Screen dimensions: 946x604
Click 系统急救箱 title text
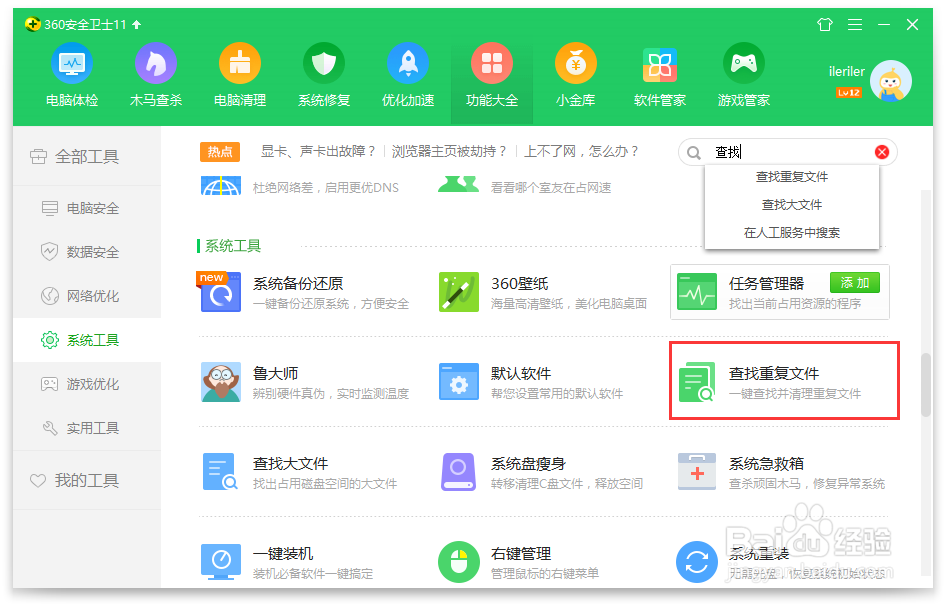pos(766,463)
